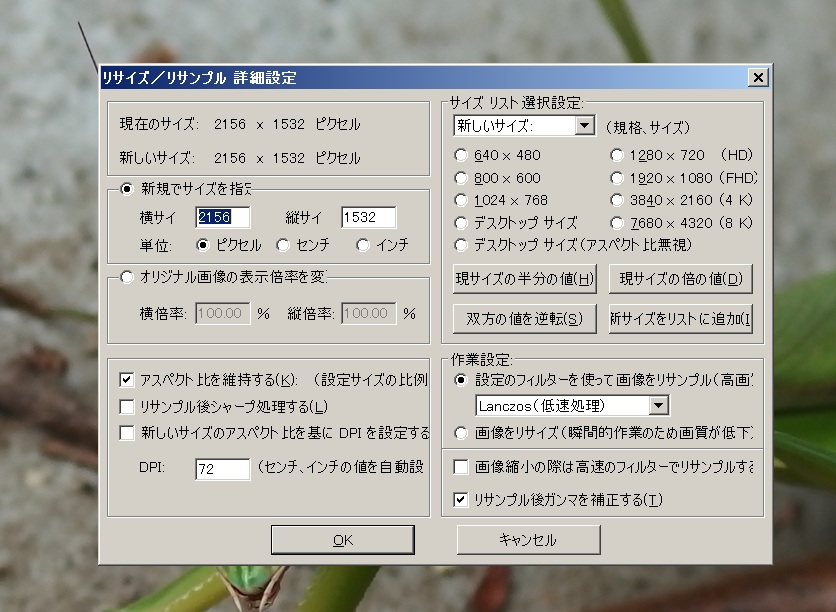
Task: Toggle リサンプル後ガンマを補正する checkbox
Action: tap(461, 499)
